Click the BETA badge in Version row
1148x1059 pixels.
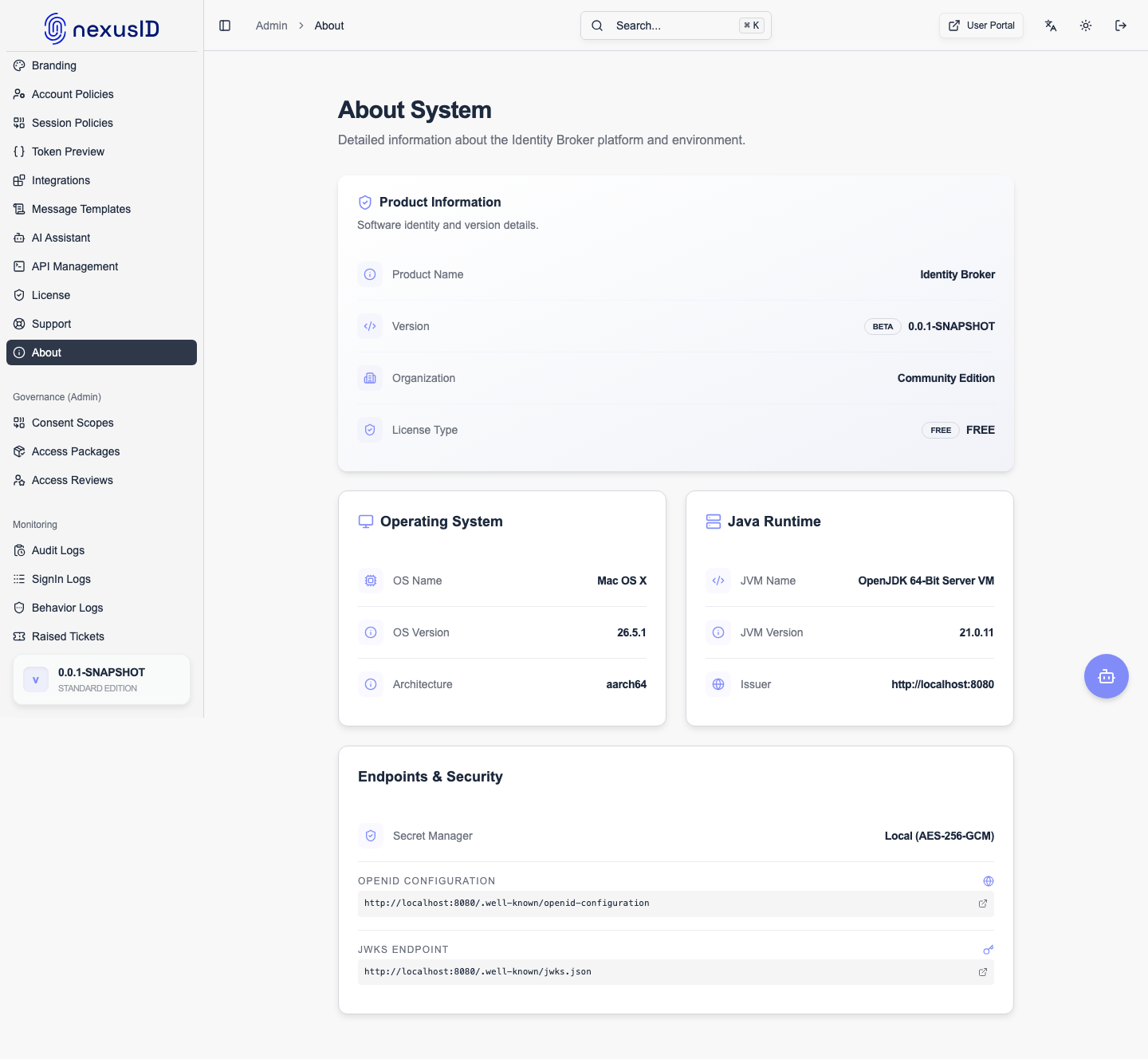(883, 326)
